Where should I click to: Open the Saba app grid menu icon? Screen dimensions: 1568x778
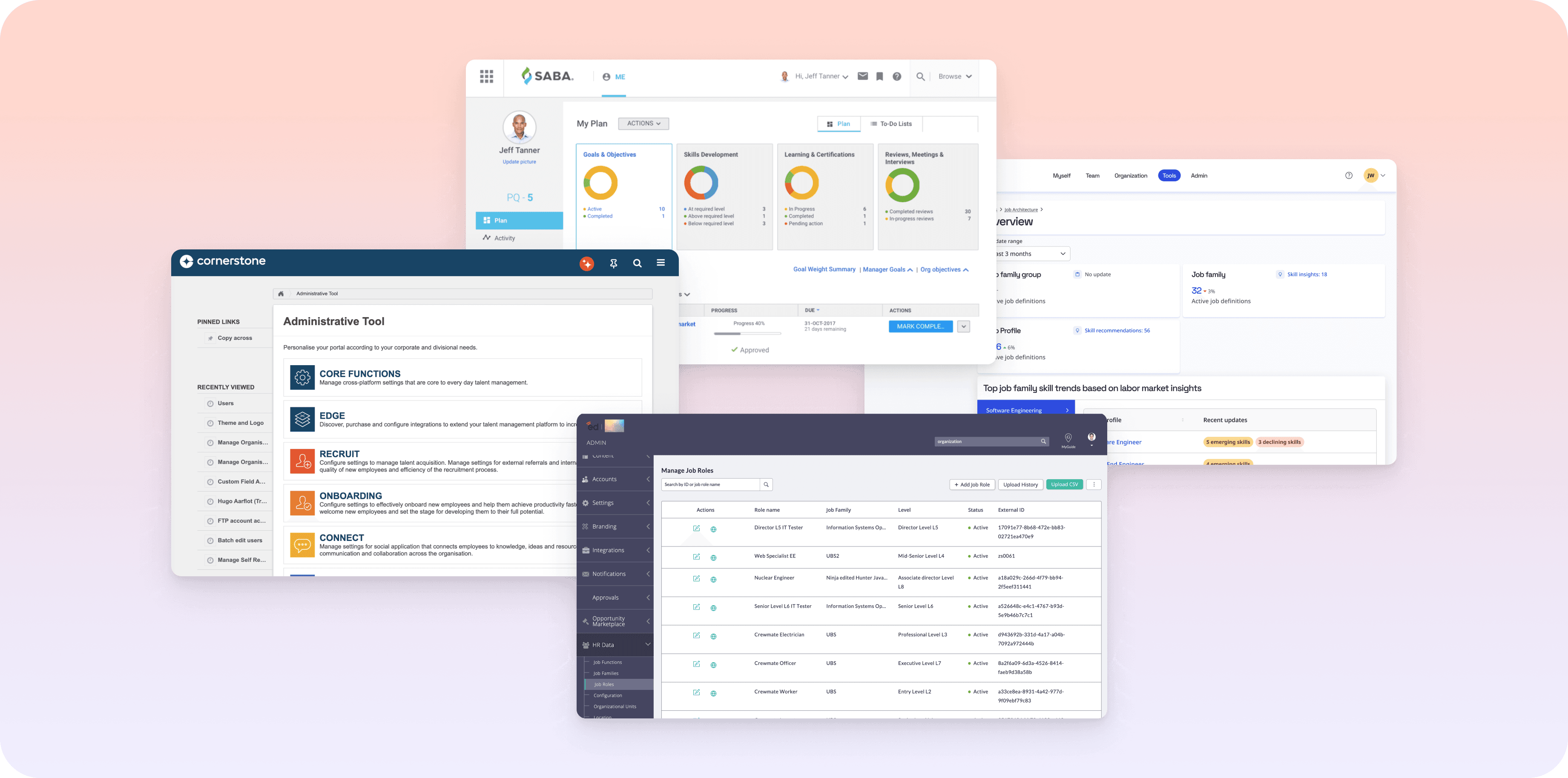(x=486, y=76)
